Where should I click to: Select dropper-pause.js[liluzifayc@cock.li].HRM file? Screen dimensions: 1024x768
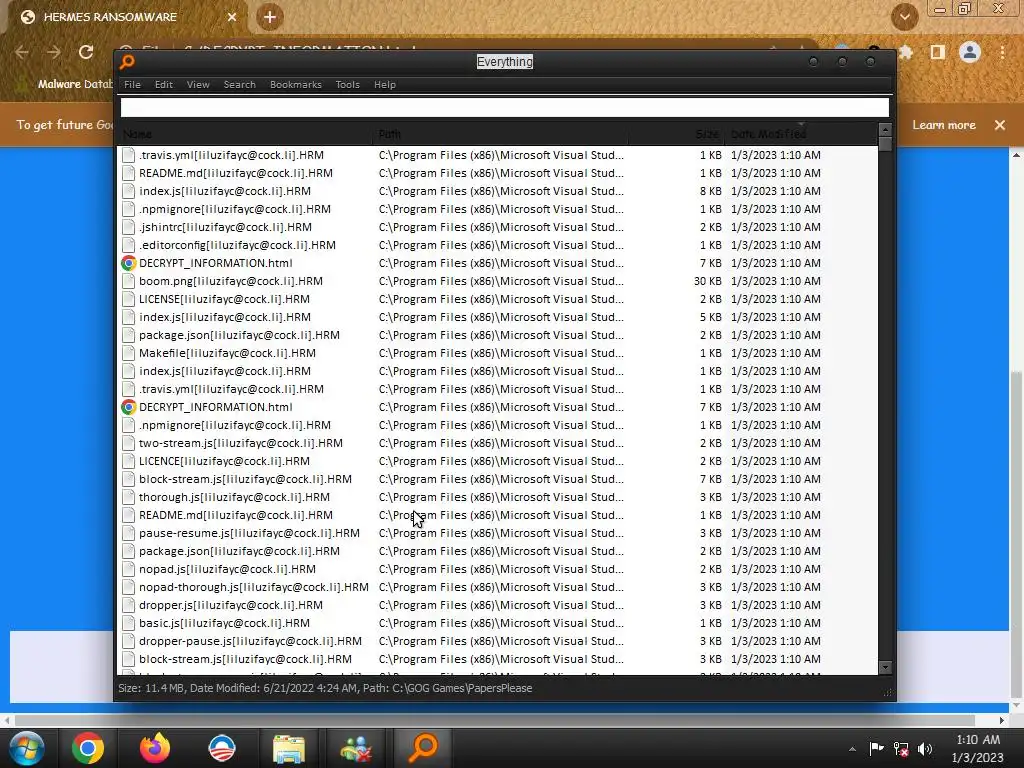pos(250,641)
